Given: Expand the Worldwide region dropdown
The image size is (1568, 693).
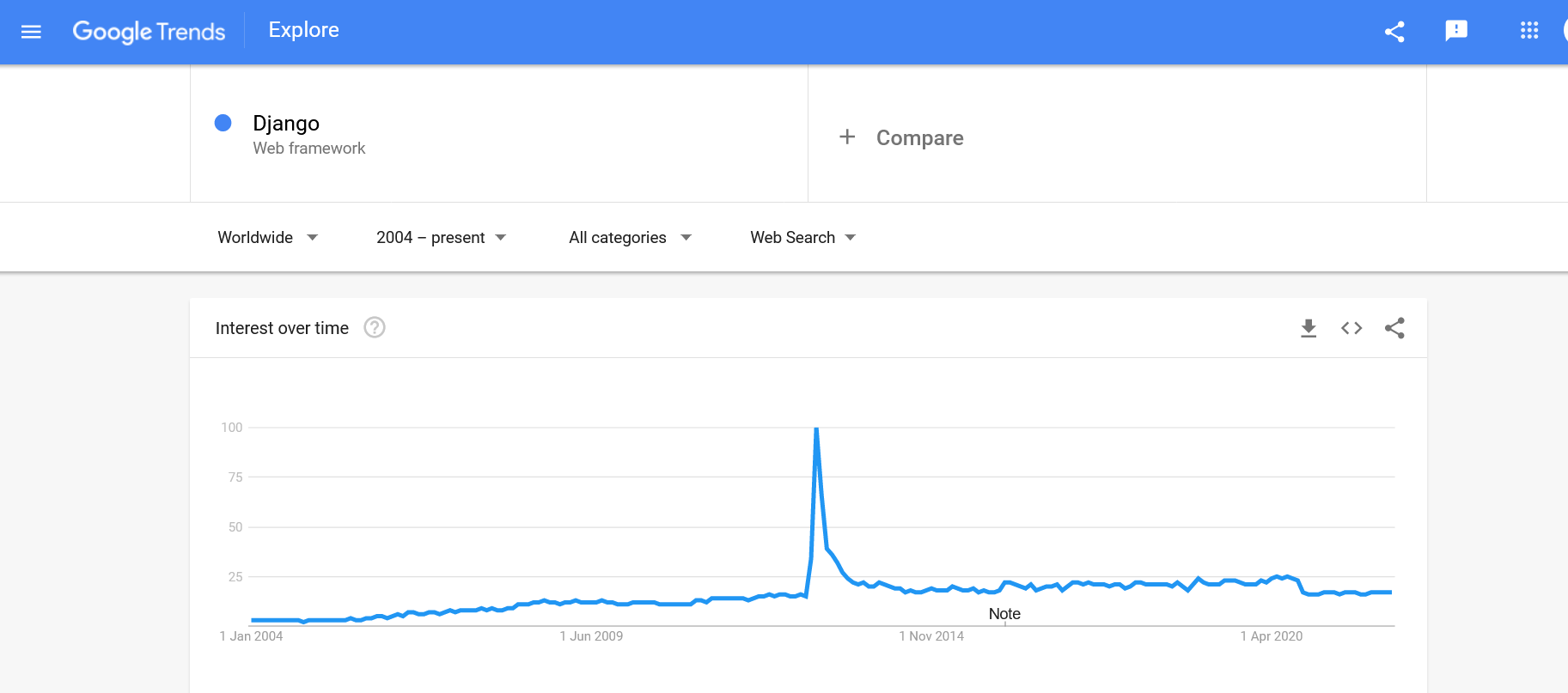Looking at the screenshot, I should (x=267, y=238).
